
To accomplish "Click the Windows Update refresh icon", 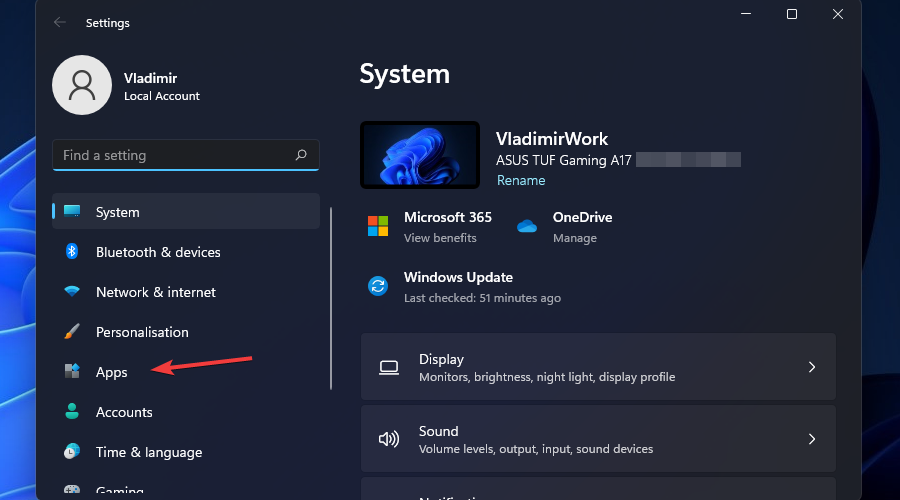I will 378,286.
